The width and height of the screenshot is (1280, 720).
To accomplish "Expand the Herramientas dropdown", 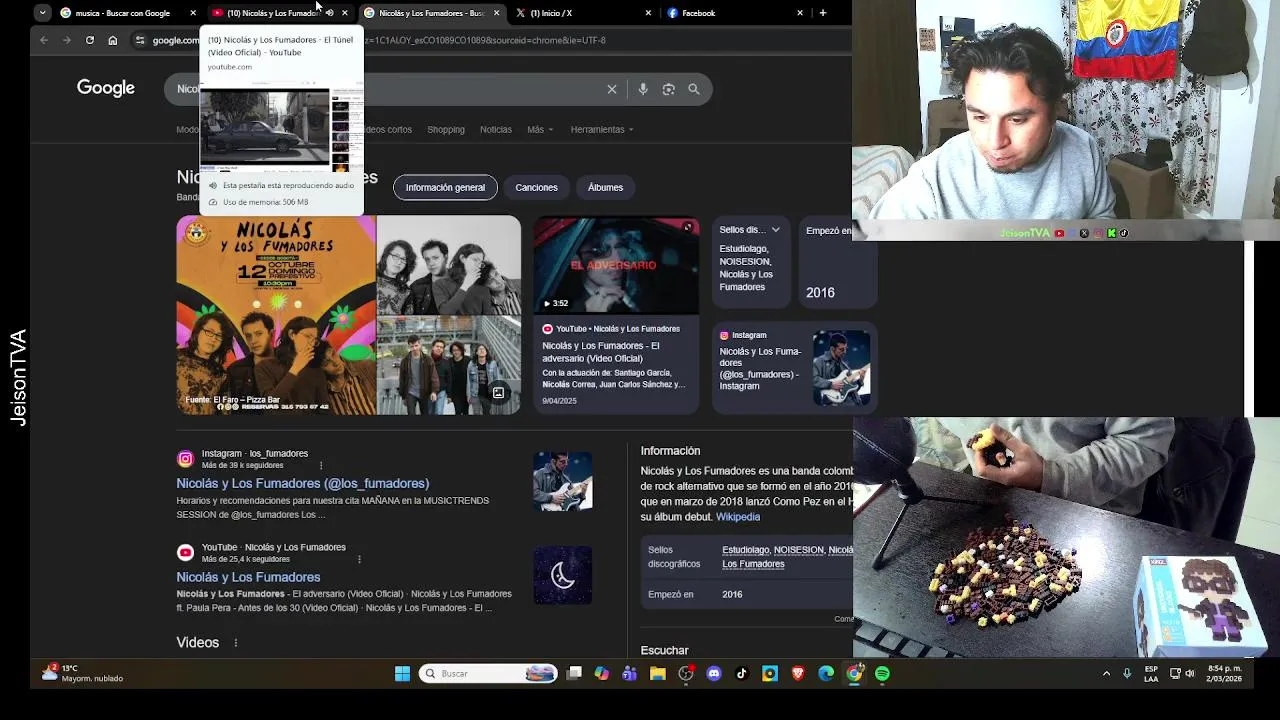I will coord(602,129).
